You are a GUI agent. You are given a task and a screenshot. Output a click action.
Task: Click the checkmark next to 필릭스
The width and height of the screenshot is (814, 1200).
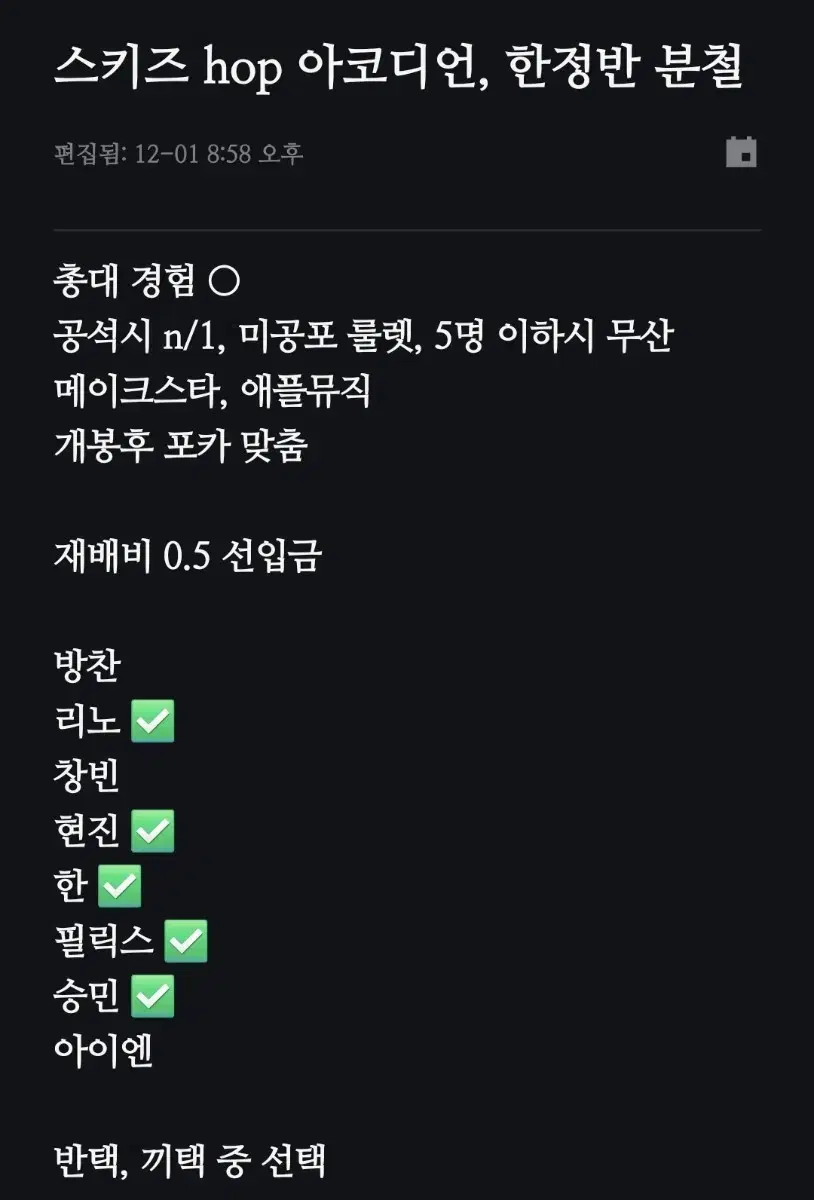pyautogui.click(x=186, y=941)
